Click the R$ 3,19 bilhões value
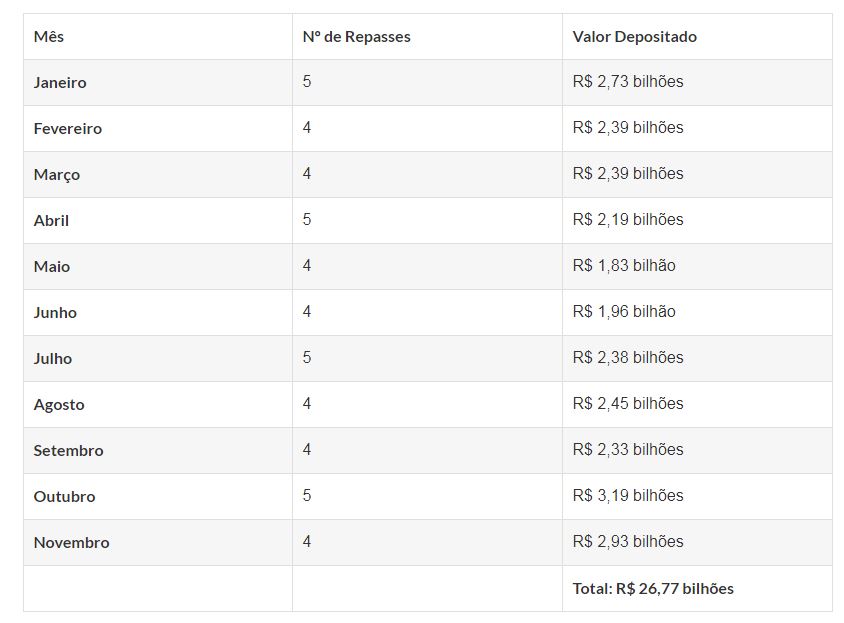The height and width of the screenshot is (623, 844). [628, 496]
